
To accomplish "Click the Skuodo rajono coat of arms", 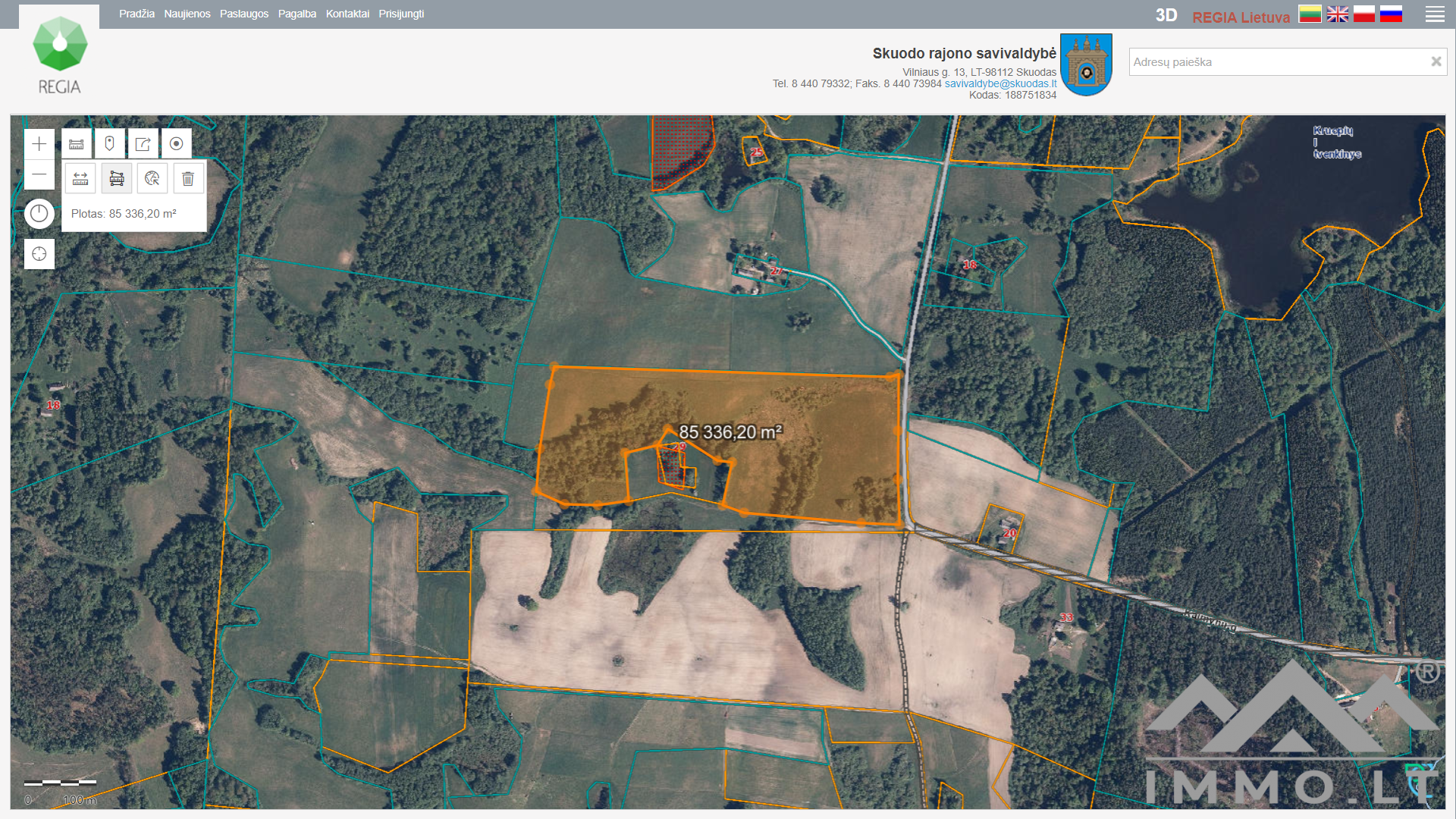I will [x=1086, y=64].
